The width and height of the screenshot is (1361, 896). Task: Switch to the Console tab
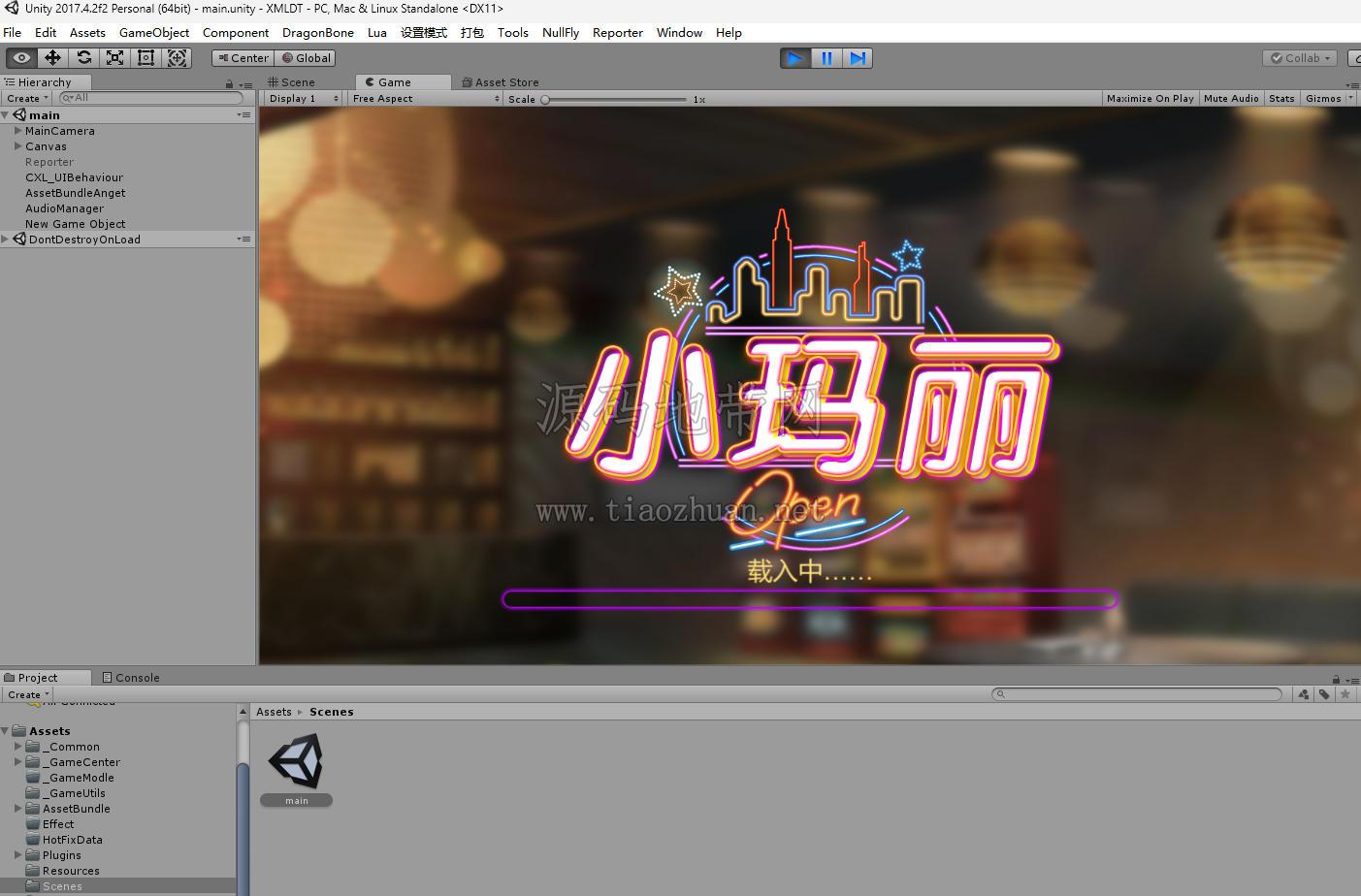click(131, 678)
